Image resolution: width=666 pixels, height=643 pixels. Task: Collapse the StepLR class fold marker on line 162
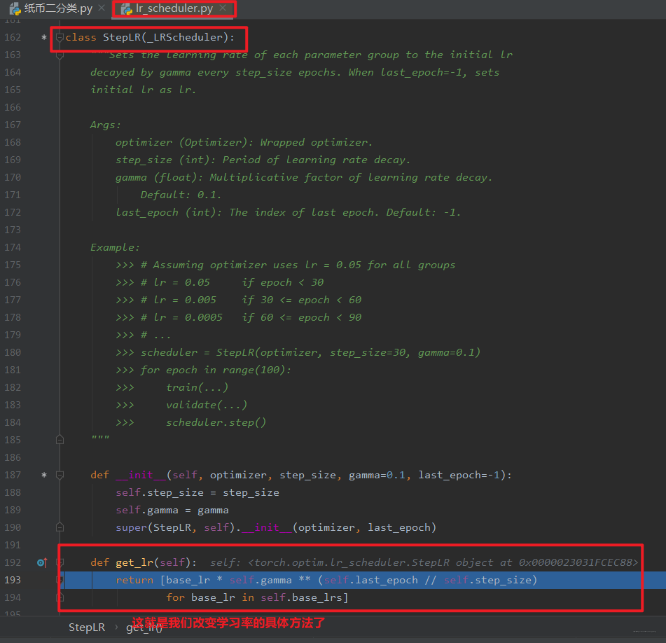tap(60, 37)
